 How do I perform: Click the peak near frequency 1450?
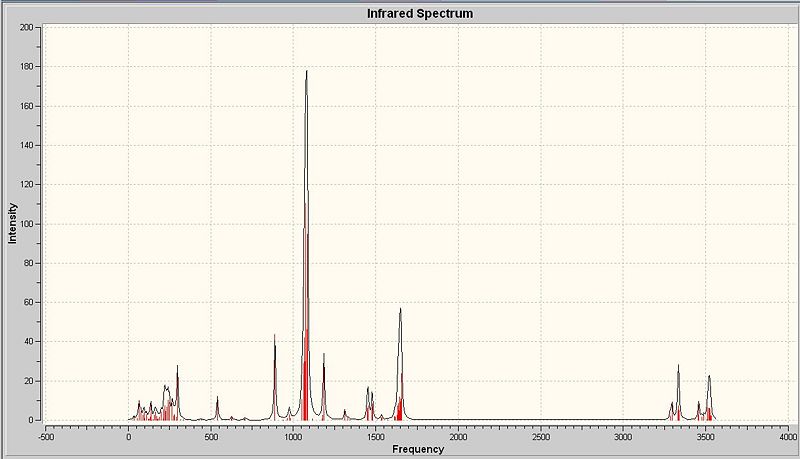[368, 403]
